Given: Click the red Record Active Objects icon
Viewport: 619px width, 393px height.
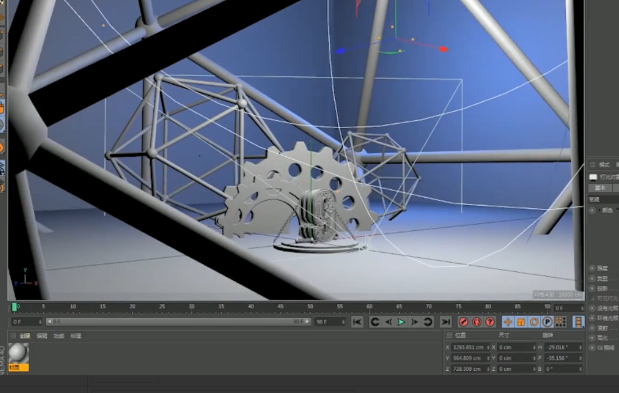Looking at the screenshot, I should (x=463, y=322).
